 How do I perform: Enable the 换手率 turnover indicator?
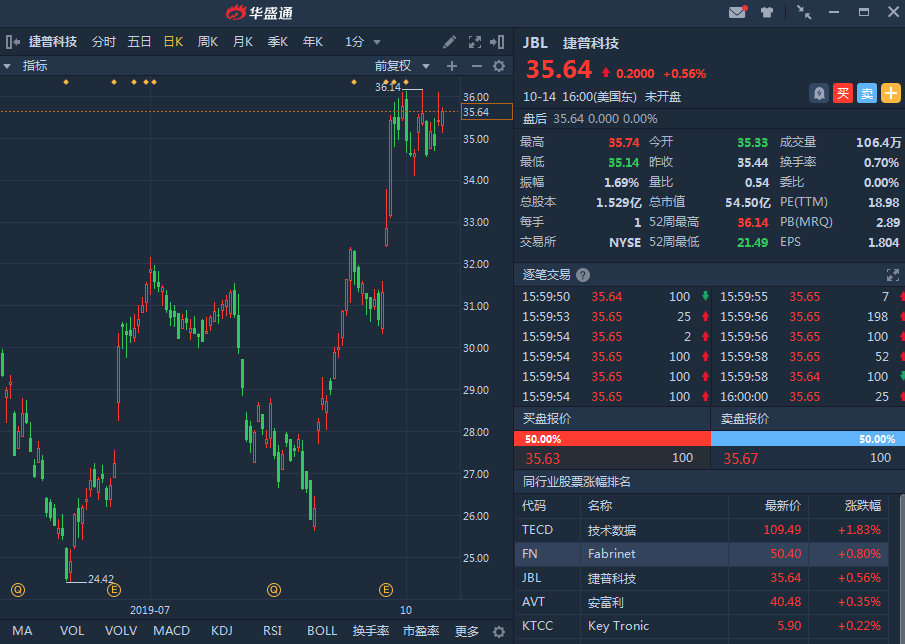371,631
